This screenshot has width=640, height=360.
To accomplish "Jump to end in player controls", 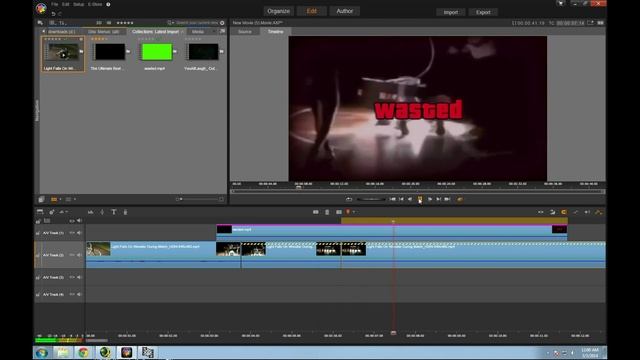I will 447,199.
